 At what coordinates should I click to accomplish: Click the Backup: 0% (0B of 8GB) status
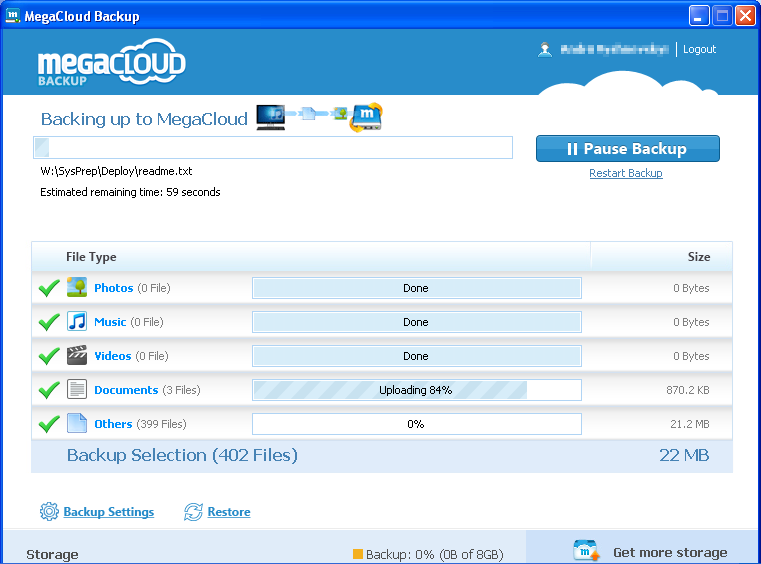point(435,554)
